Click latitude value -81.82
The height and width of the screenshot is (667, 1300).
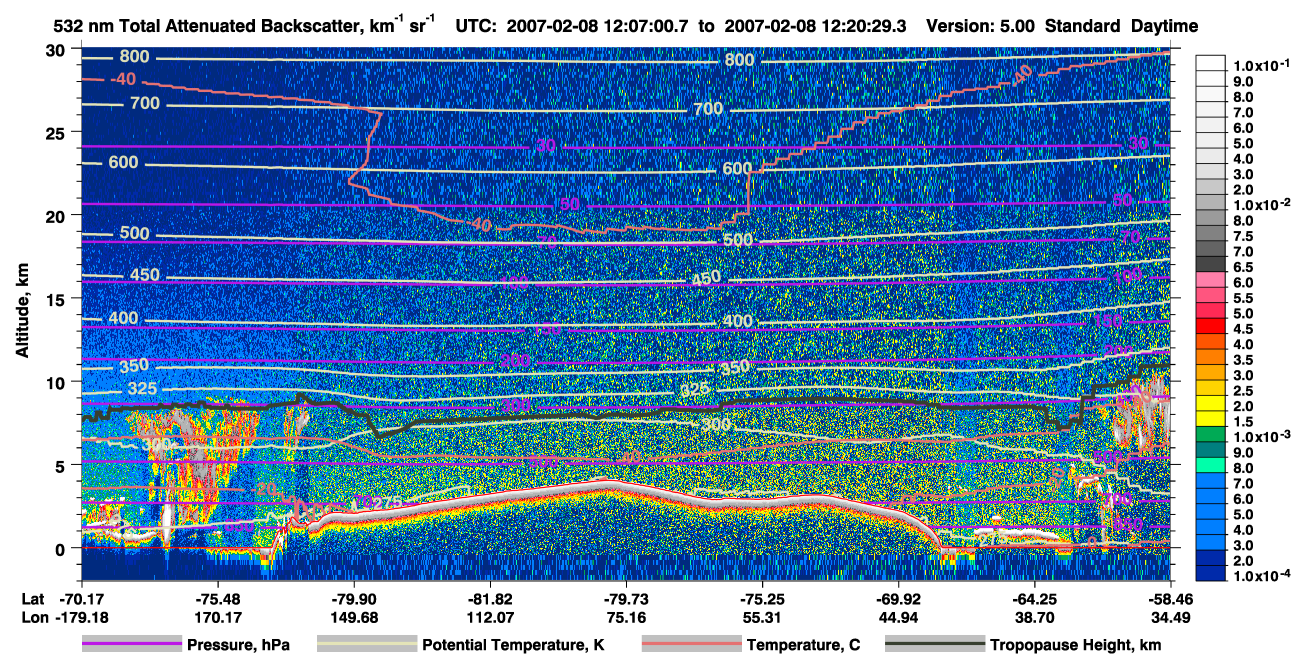490,599
